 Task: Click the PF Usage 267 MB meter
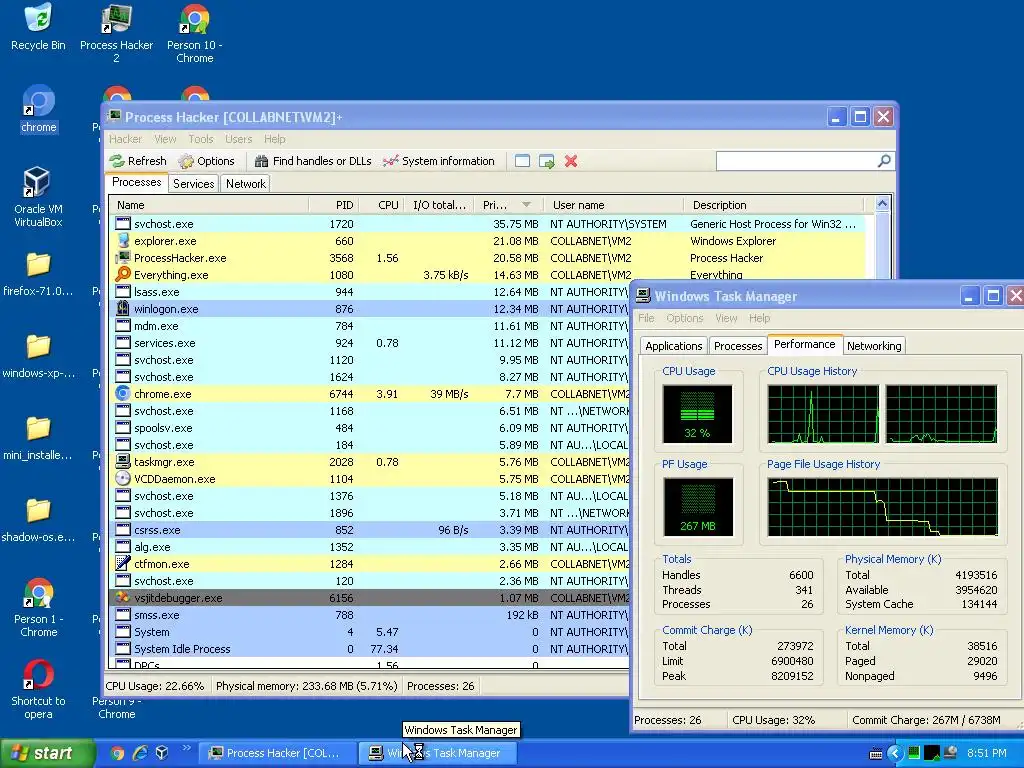pyautogui.click(x=697, y=507)
